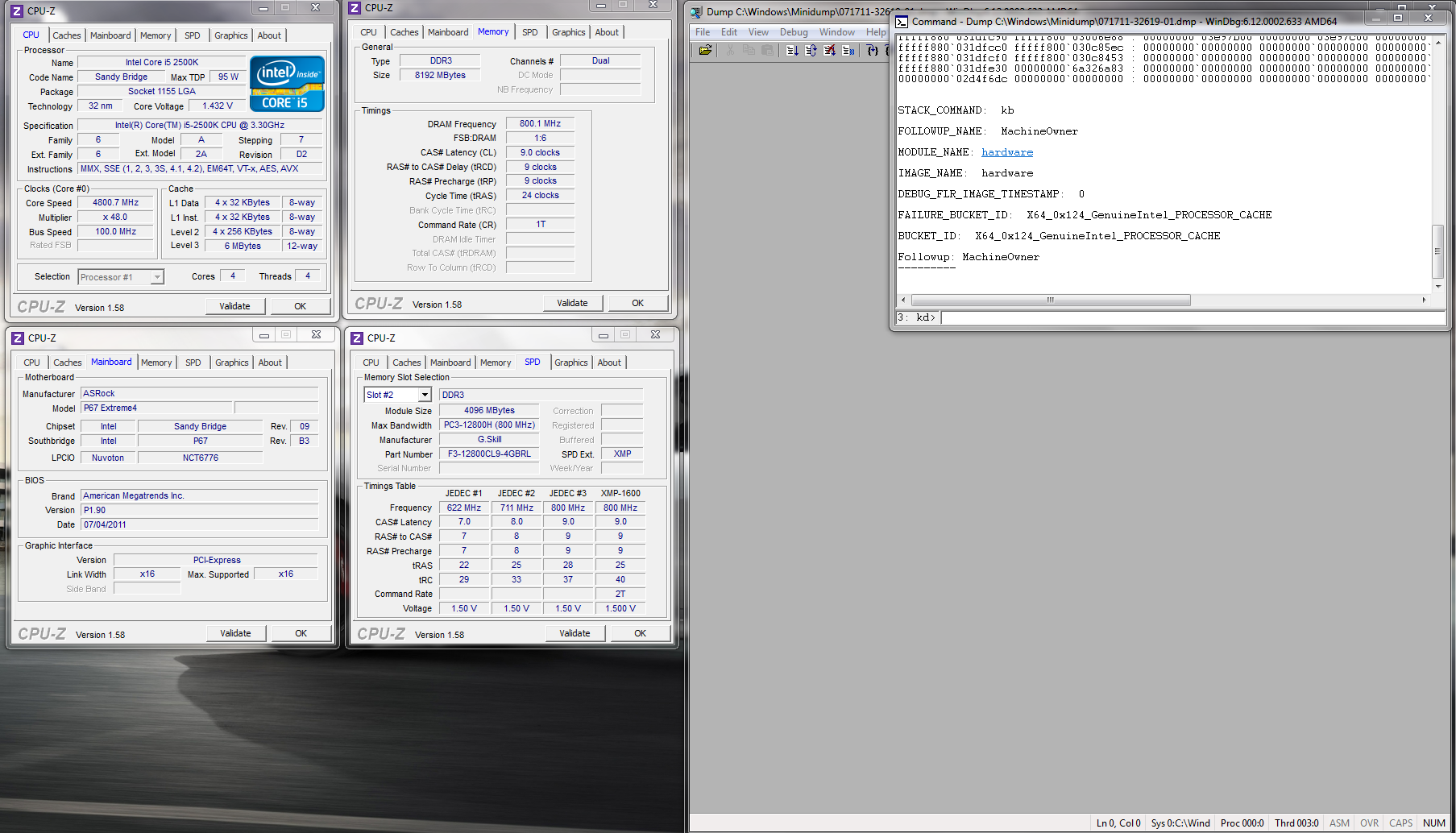The height and width of the screenshot is (833, 1456).
Task: Click the Intel Core i5 logo badge
Action: [287, 83]
